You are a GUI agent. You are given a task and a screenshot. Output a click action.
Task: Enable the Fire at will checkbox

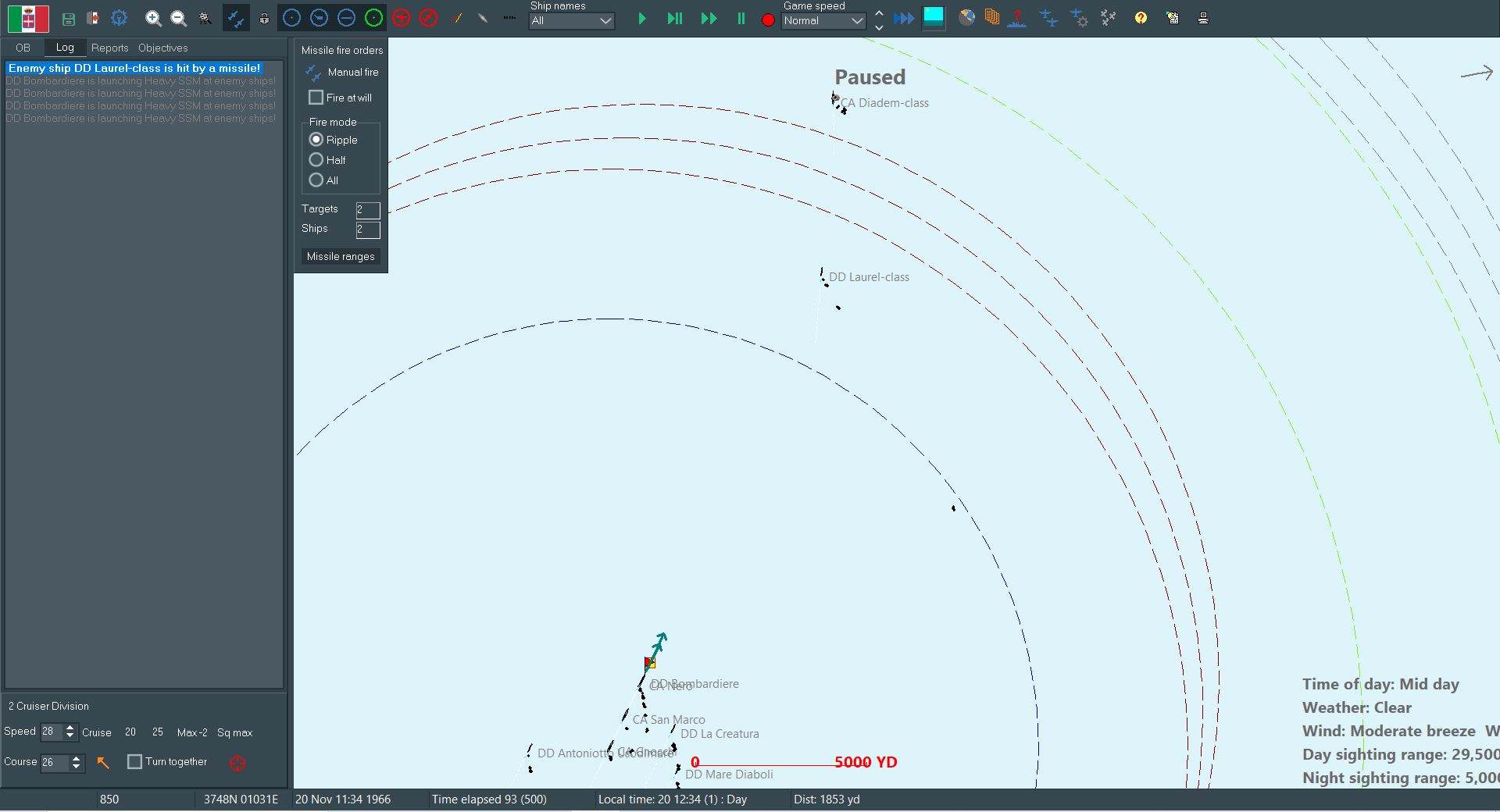[x=316, y=98]
